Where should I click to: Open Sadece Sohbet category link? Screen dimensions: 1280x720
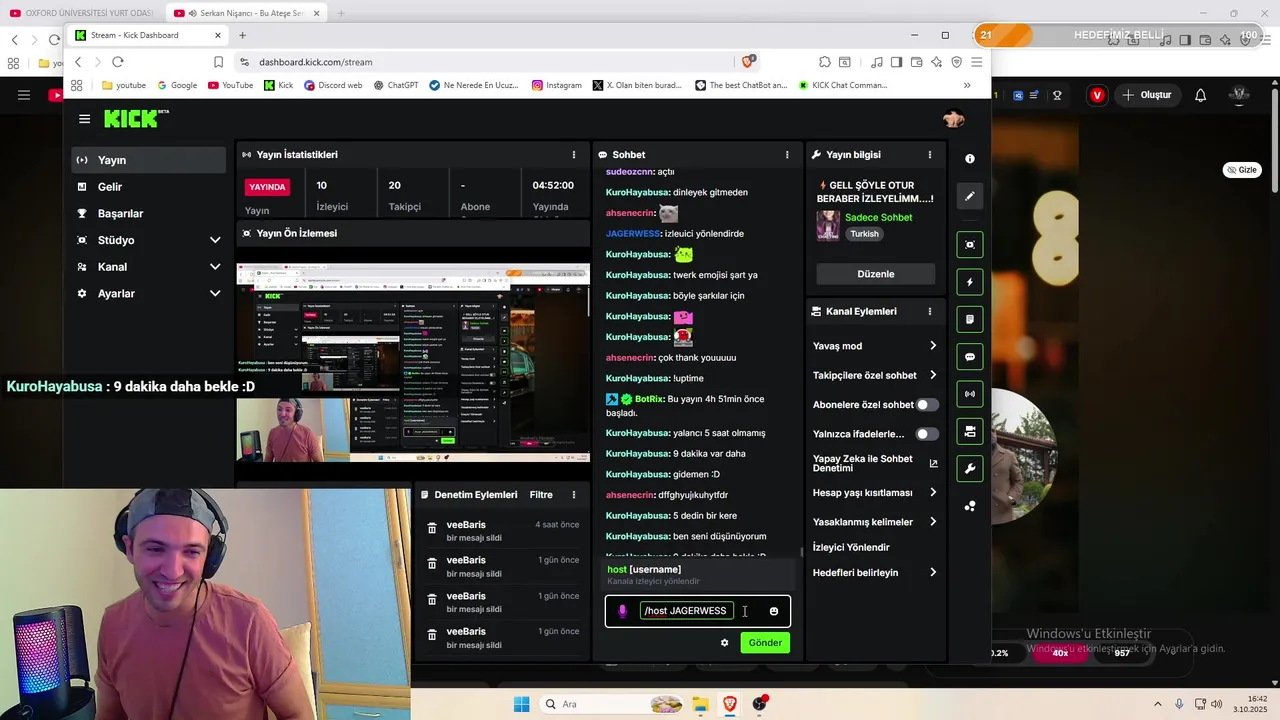879,218
